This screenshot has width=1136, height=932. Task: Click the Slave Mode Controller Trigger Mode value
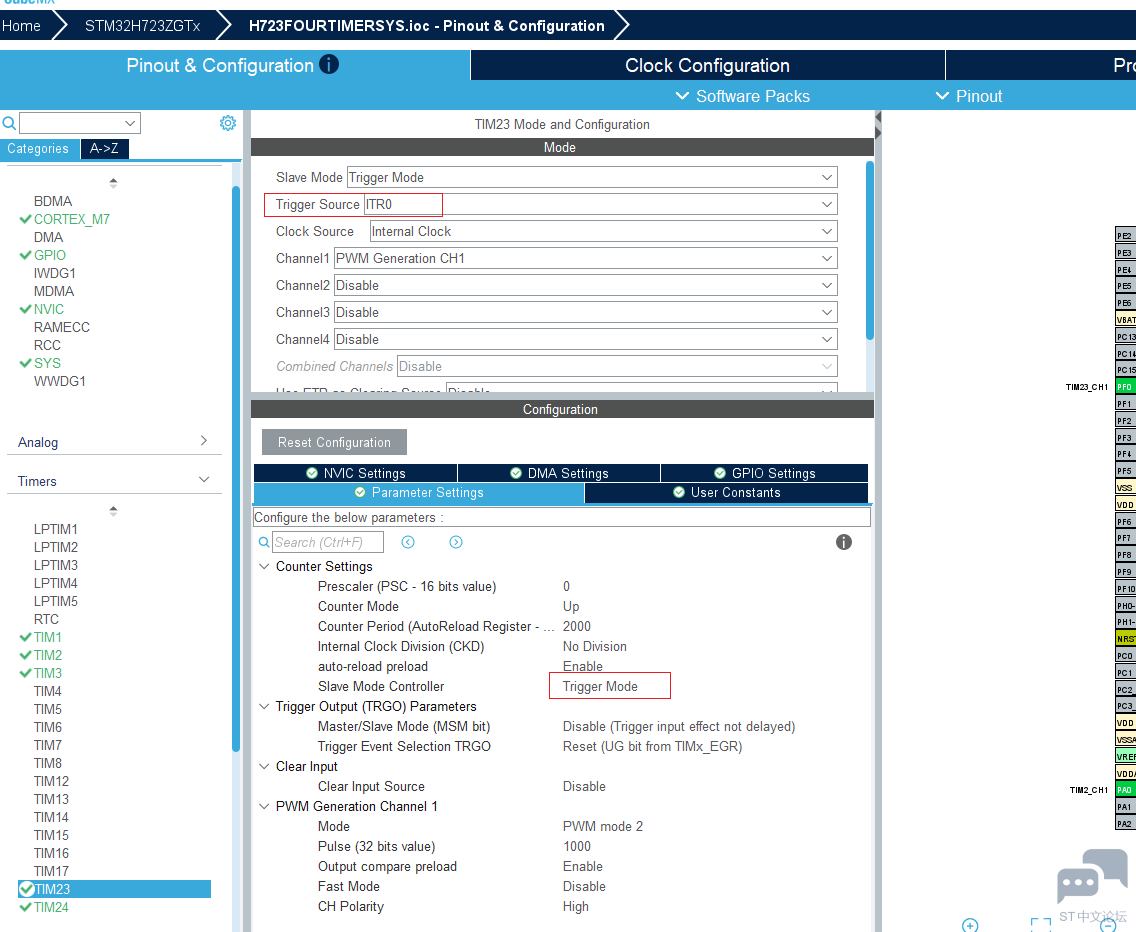[601, 686]
